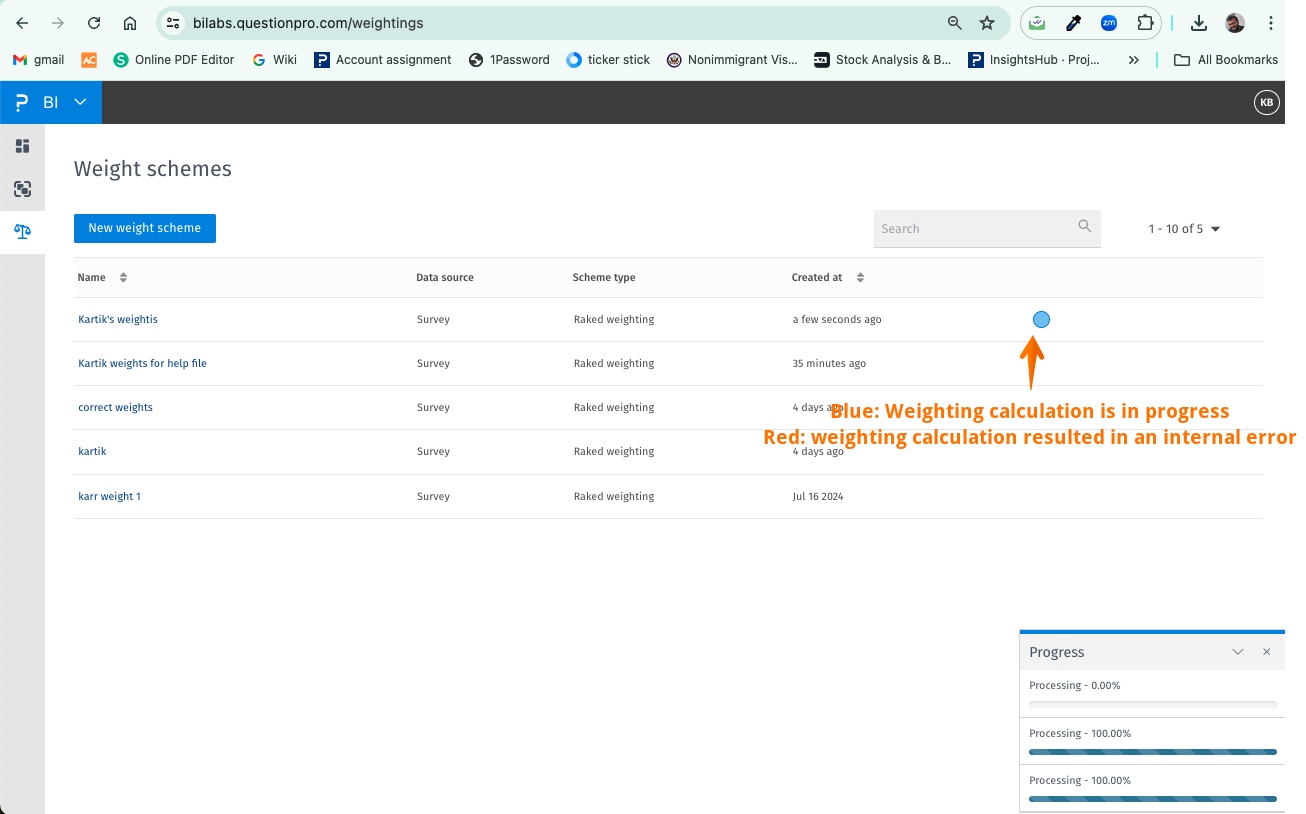Screen dimensions: 1306x814
Task: Click Survey in Kartik's weightis row
Action: (433, 320)
